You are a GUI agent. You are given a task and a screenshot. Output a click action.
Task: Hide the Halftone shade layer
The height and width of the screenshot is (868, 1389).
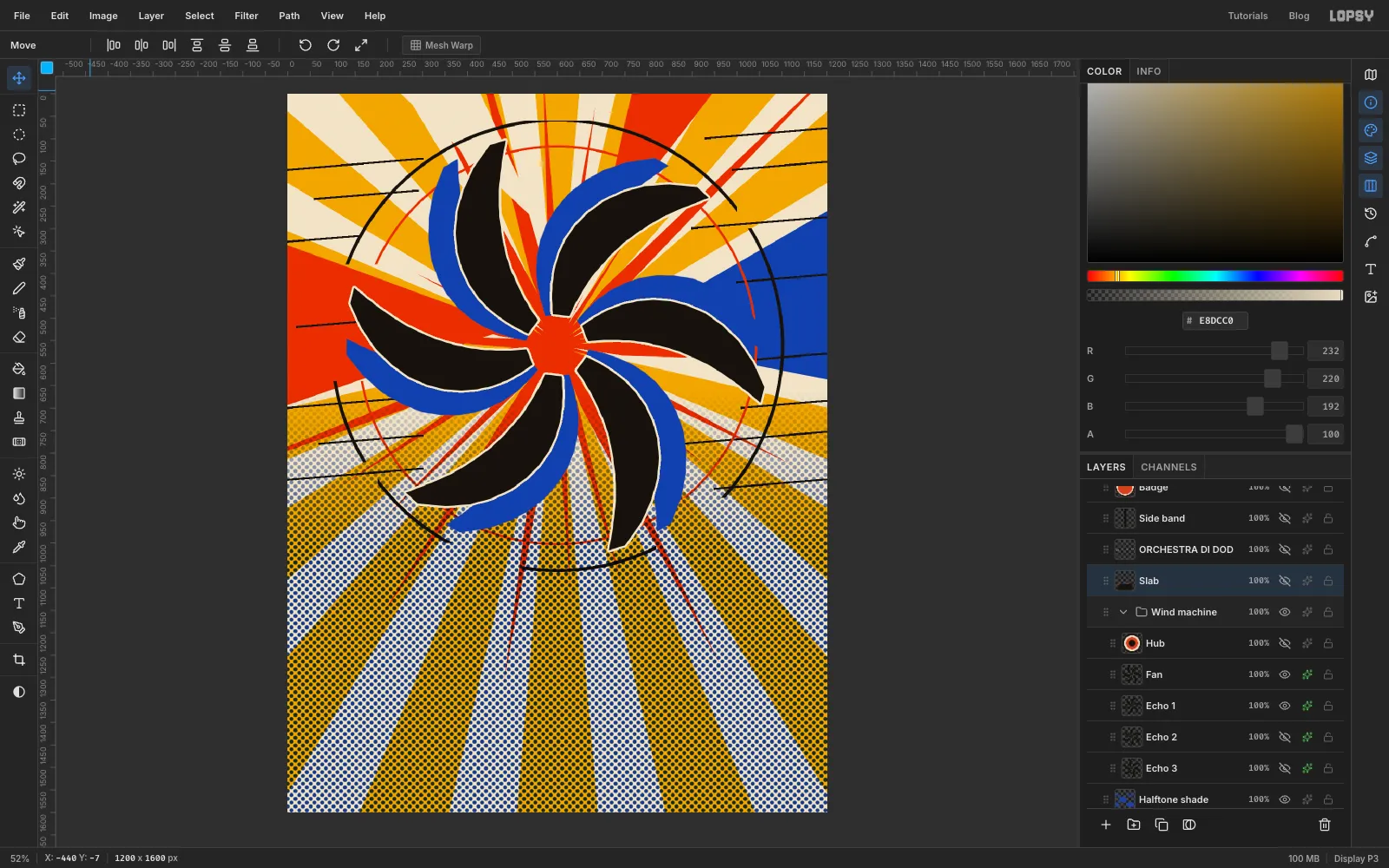click(x=1285, y=799)
